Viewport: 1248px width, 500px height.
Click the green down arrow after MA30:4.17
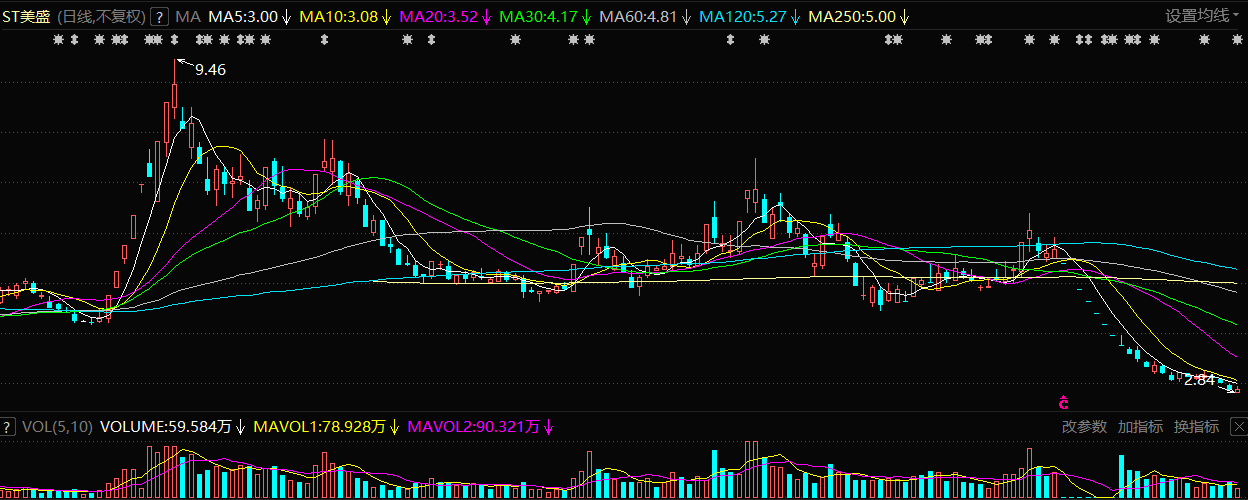pyautogui.click(x=585, y=17)
